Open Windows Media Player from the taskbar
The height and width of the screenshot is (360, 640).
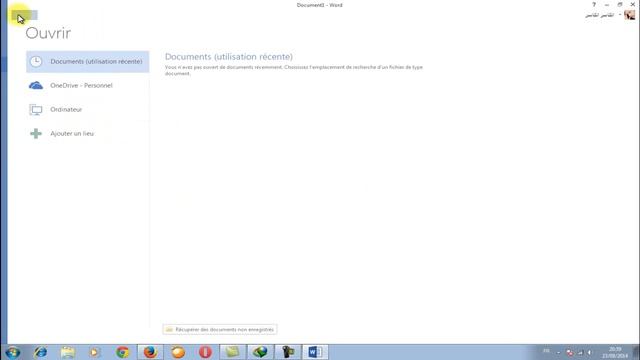click(95, 352)
